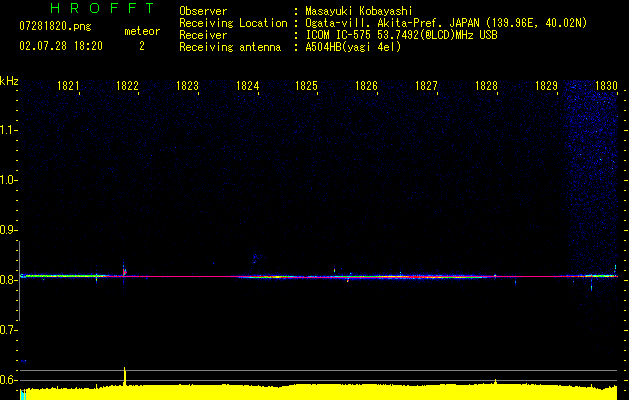Click the Receiver field label
This screenshot has height=400, width=629.
tap(203, 35)
